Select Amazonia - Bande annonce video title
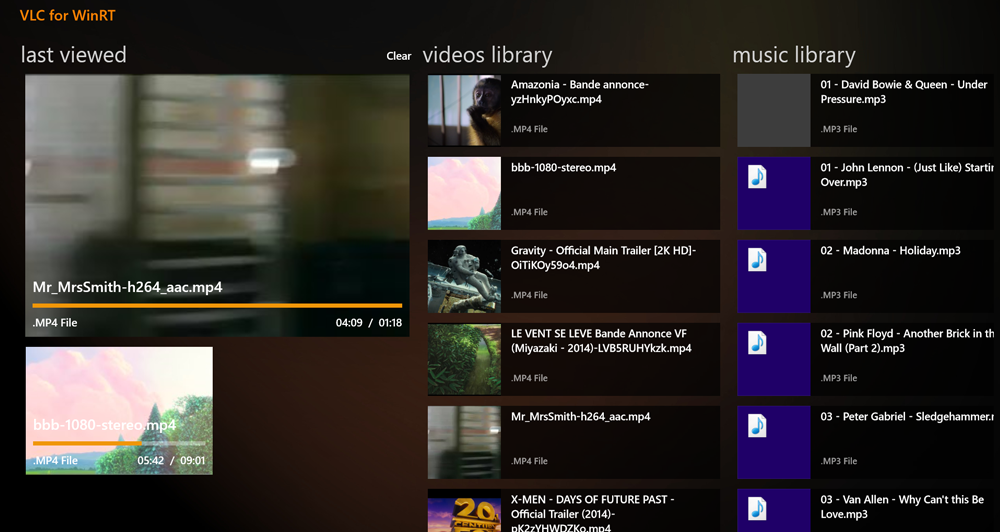The width and height of the screenshot is (1000, 532). [x=580, y=92]
